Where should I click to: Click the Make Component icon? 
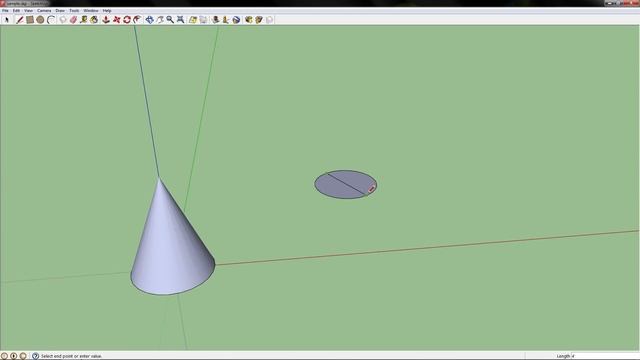[x=62, y=20]
